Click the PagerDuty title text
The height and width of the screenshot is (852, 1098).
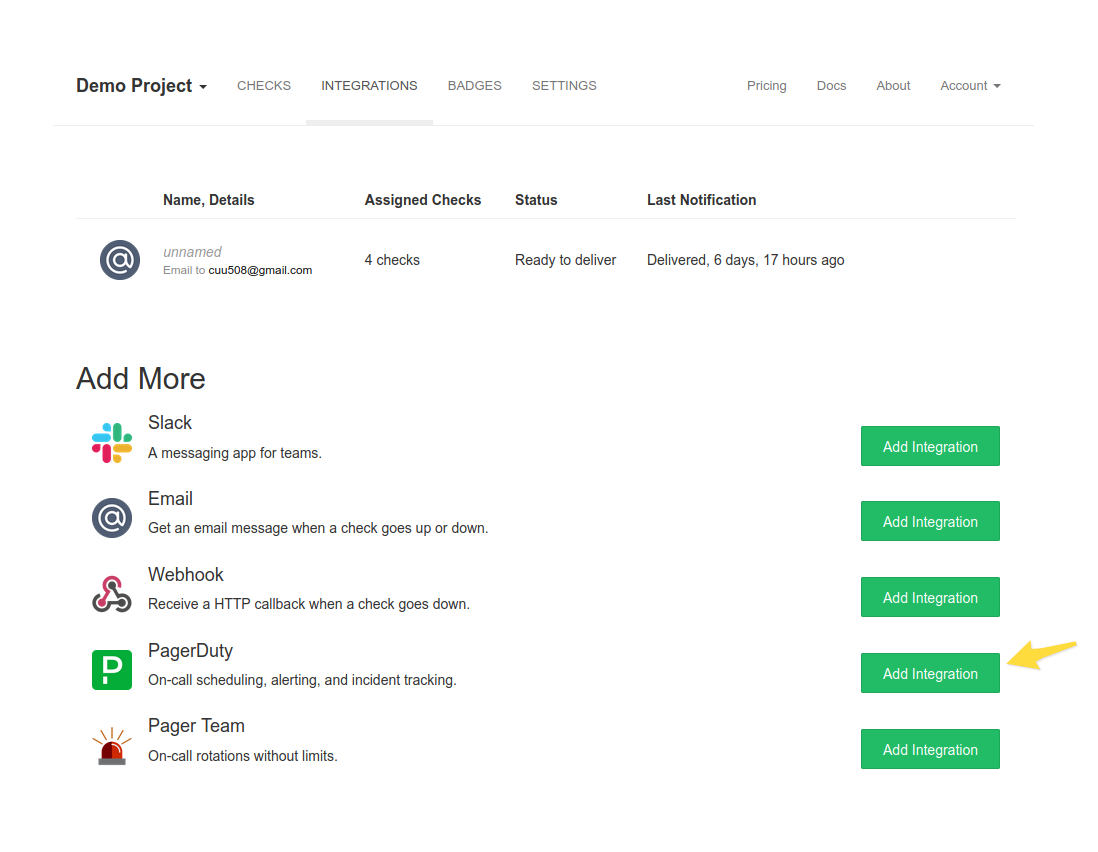pyautogui.click(x=190, y=650)
